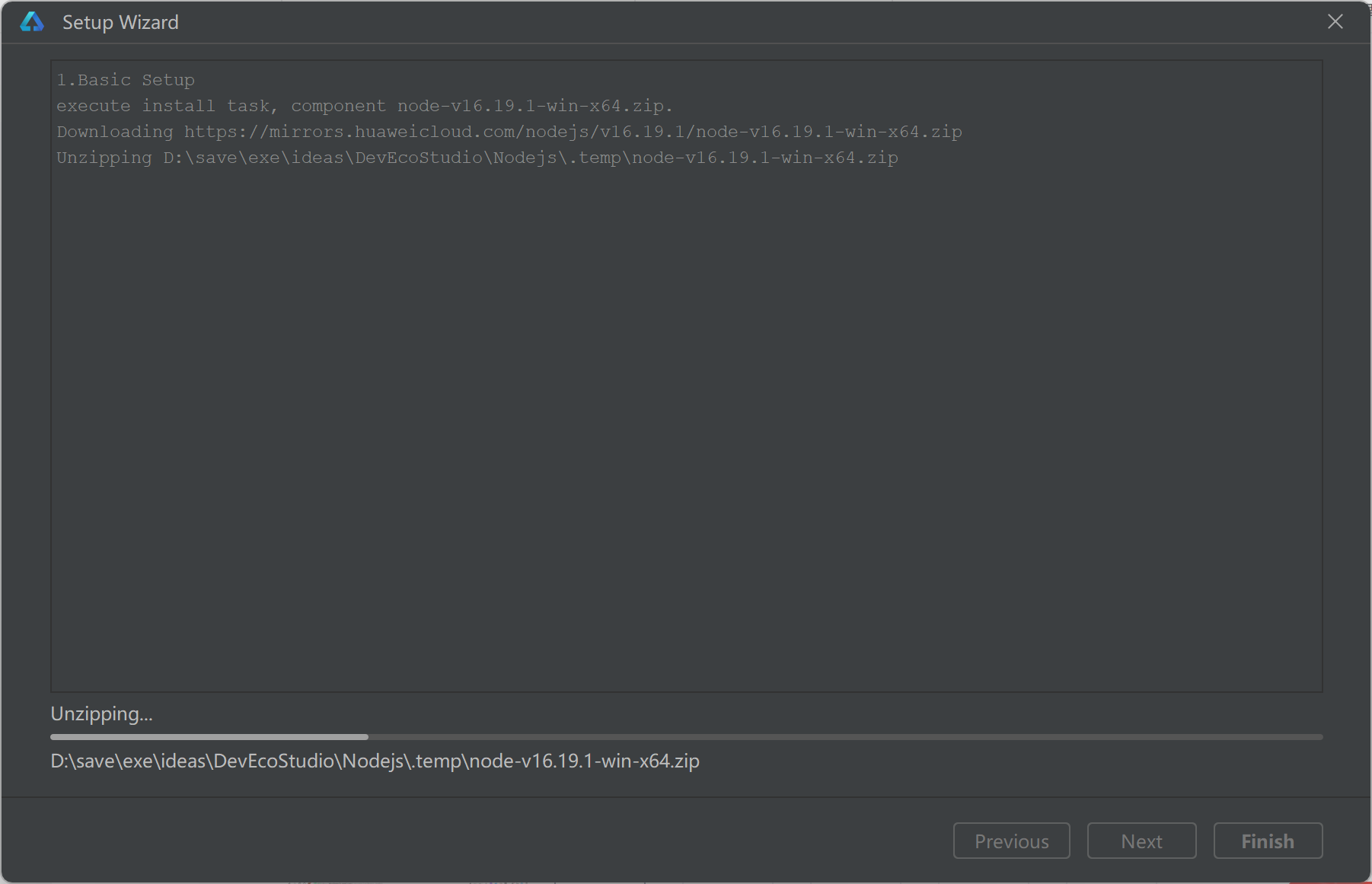Viewport: 1372px width, 884px height.
Task: Click the blank footer area left of Previous
Action: tap(472, 841)
